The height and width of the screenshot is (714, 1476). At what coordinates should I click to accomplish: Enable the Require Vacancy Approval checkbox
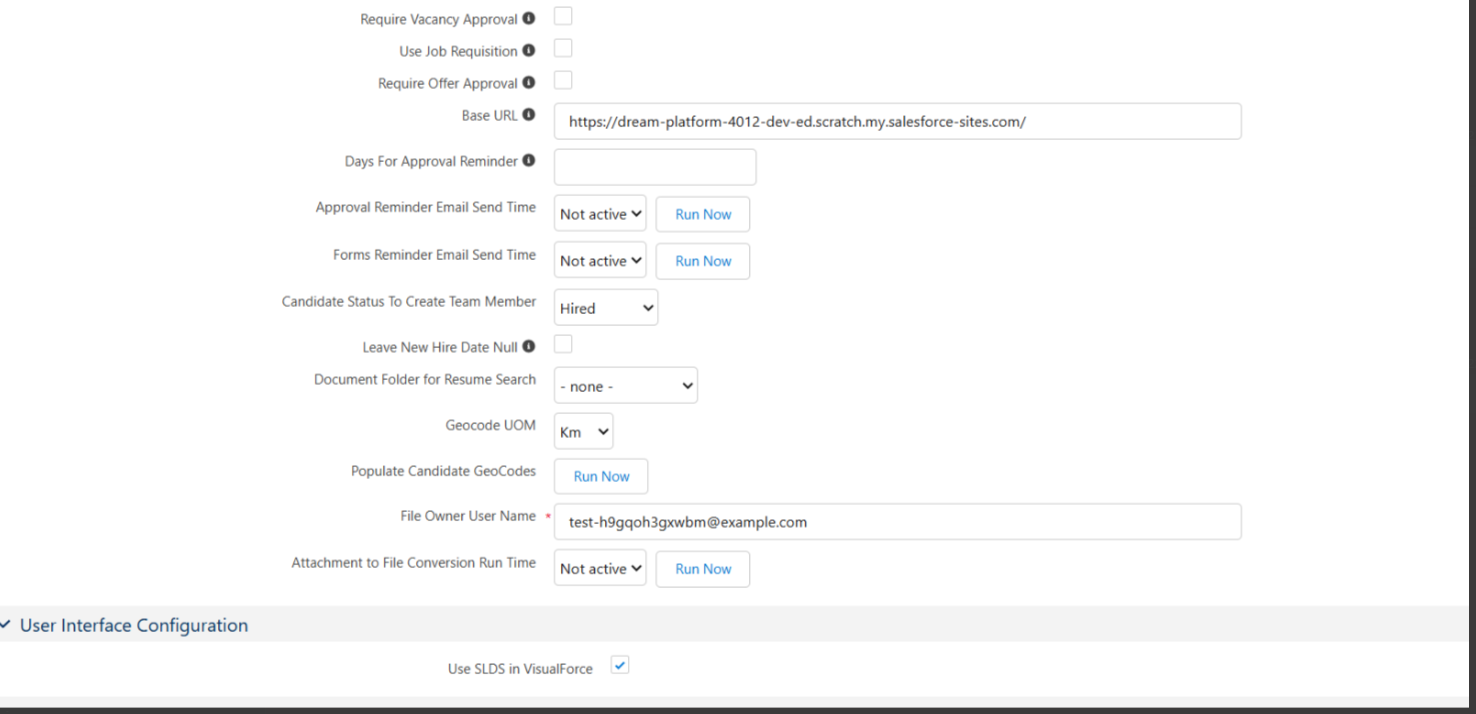(x=563, y=16)
